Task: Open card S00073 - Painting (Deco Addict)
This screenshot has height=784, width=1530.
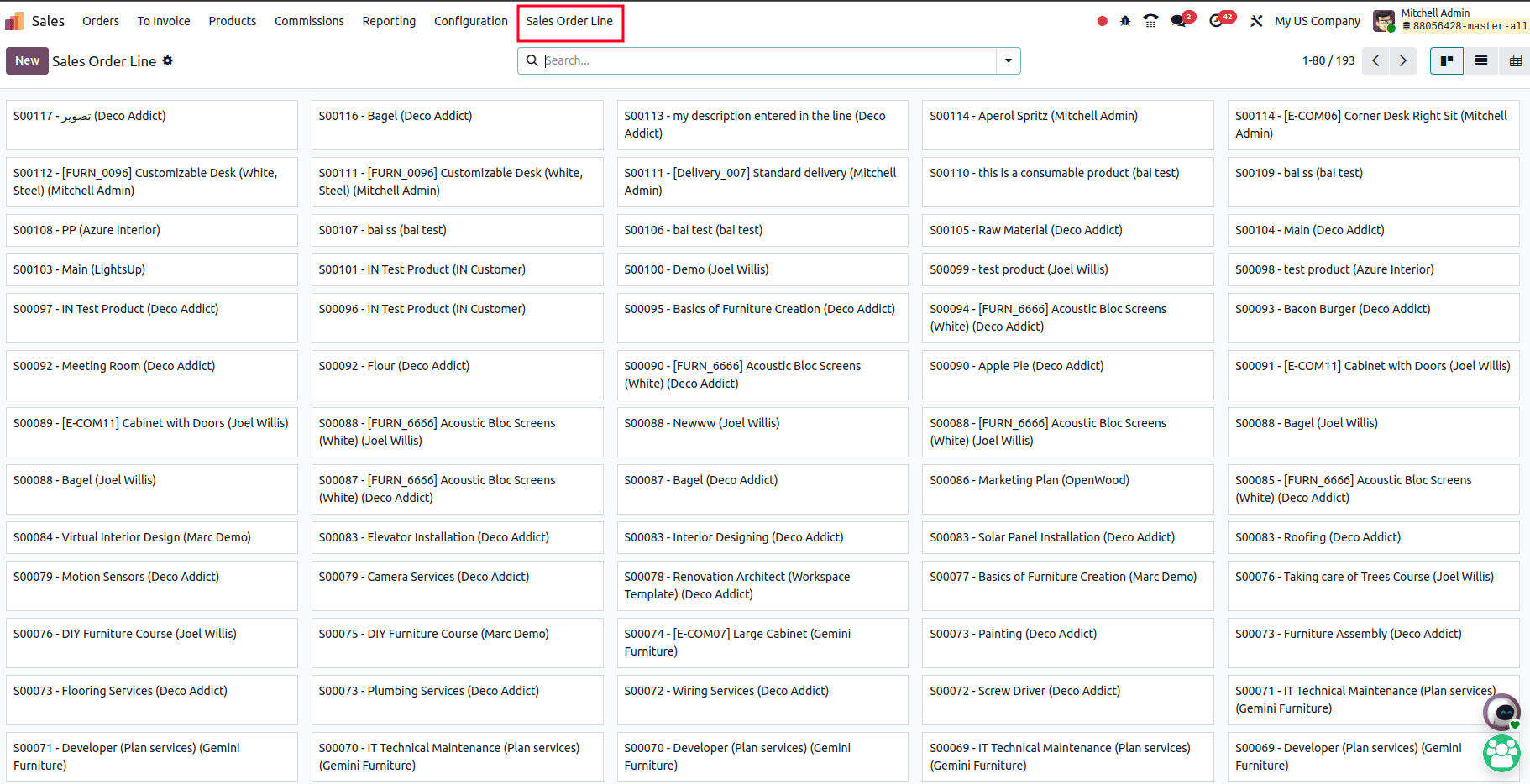Action: 1067,643
